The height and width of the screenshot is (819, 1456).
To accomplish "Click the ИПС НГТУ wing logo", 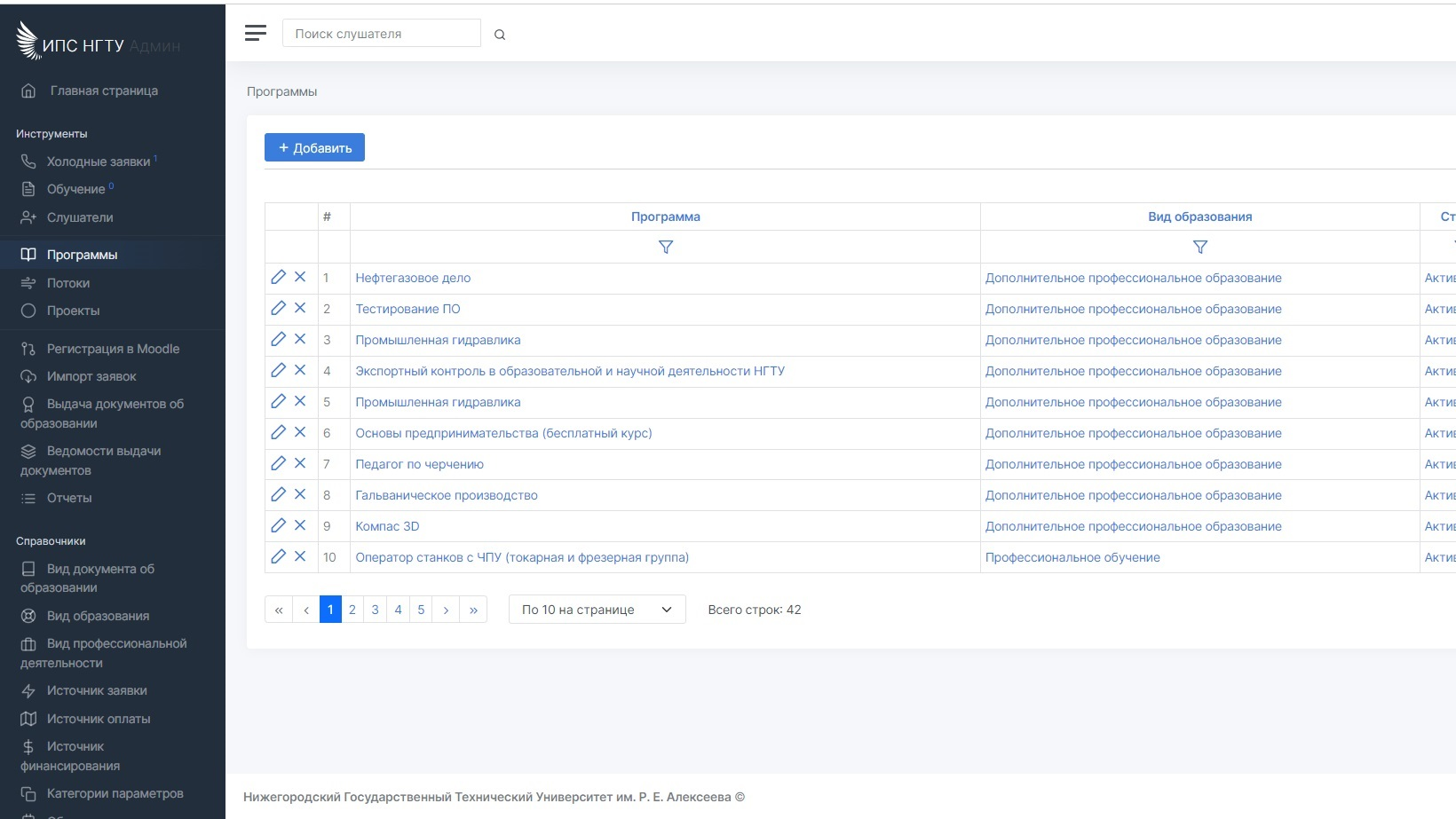I will 28,40.
